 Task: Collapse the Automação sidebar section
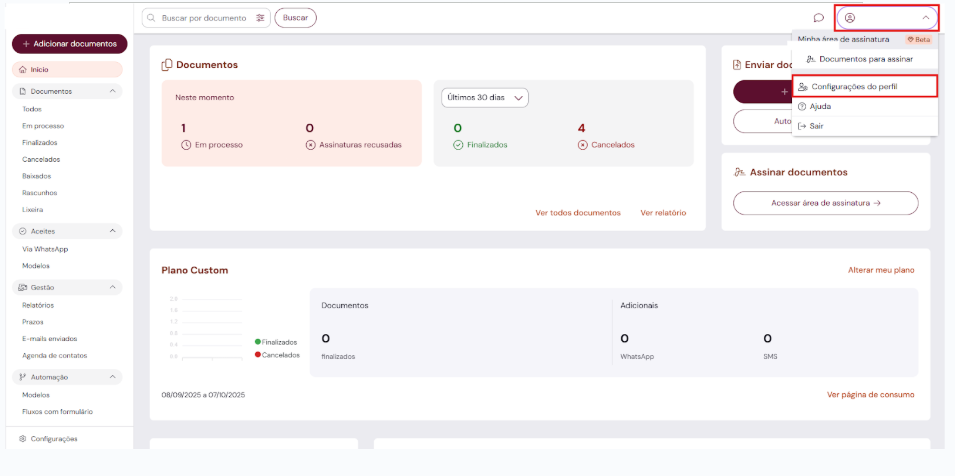113,377
